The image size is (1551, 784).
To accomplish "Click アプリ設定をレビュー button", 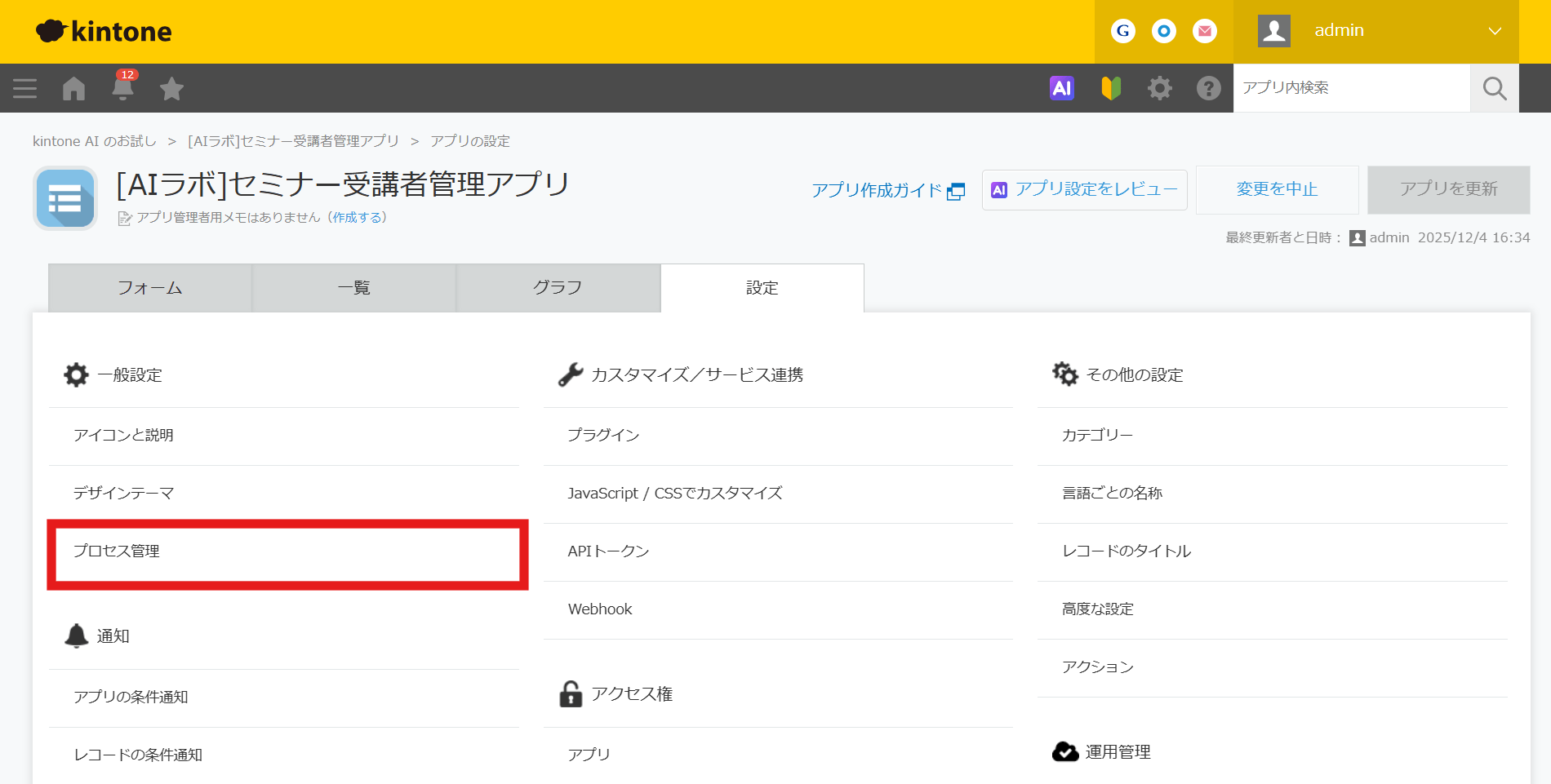I will (x=1084, y=189).
